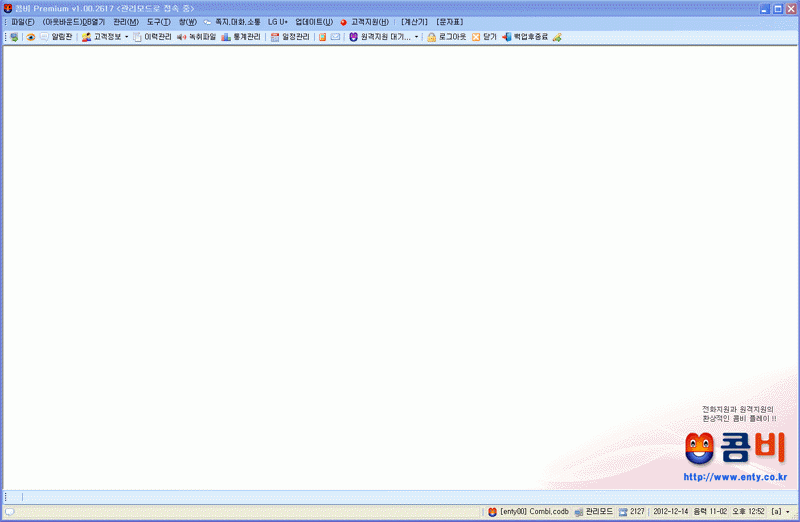Open the 업데이트(U) menu
Screen dimensions: 800x522
click(314, 22)
